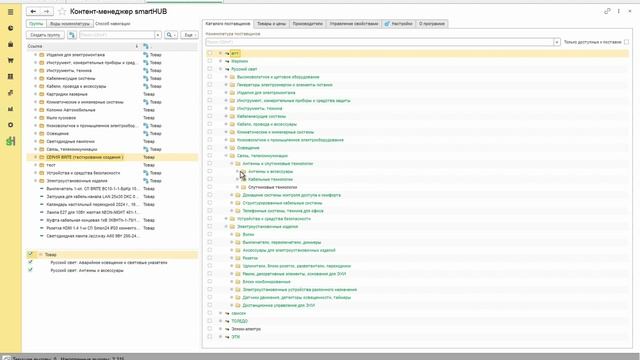The height and width of the screenshot is (360, 640).
Task: Click the grid sidebar icon
Action: click(11, 76)
